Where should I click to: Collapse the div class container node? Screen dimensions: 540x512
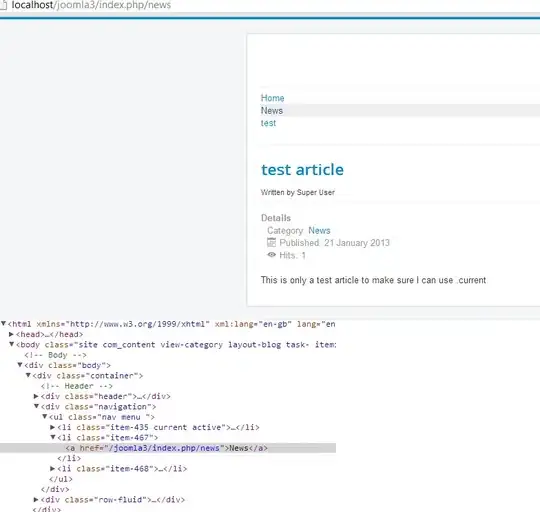tap(28, 375)
